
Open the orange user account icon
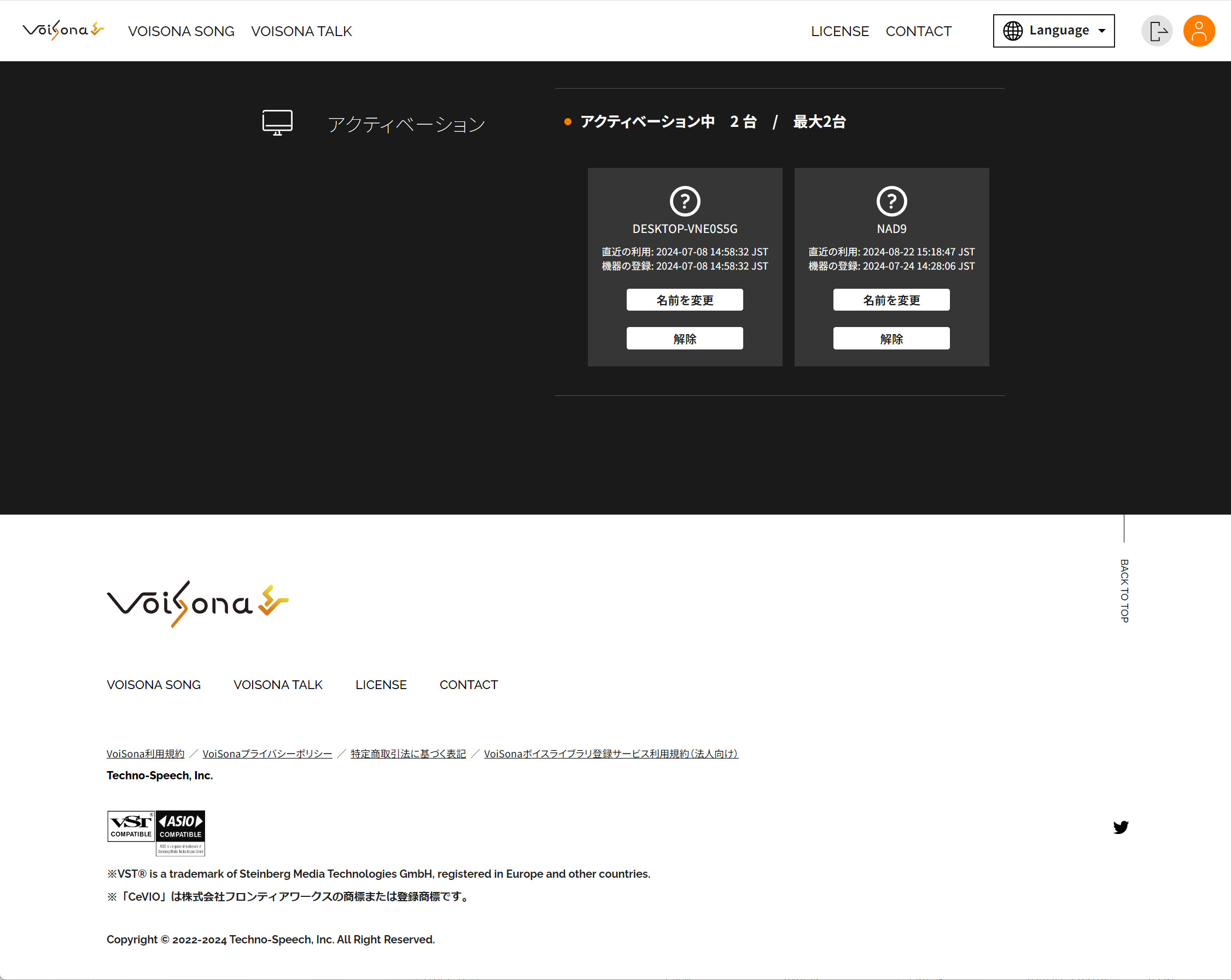click(x=1198, y=31)
